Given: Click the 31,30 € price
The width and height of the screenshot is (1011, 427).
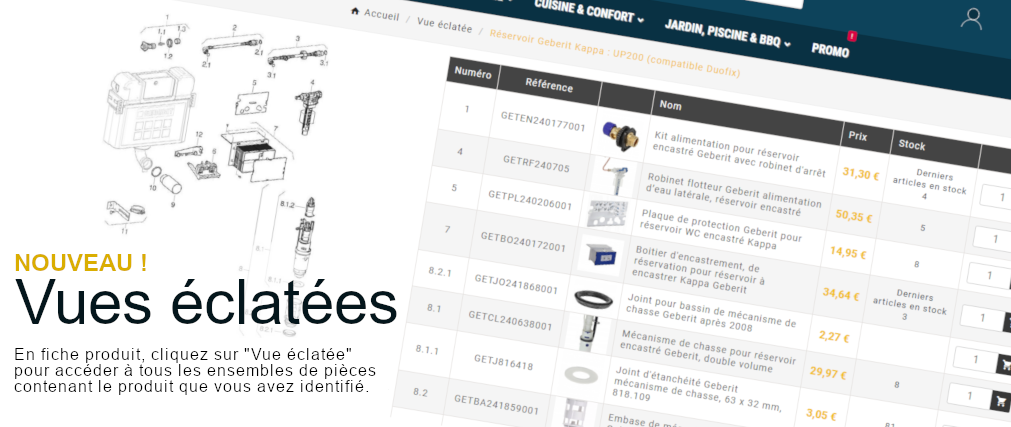Looking at the screenshot, I should (x=861, y=175).
